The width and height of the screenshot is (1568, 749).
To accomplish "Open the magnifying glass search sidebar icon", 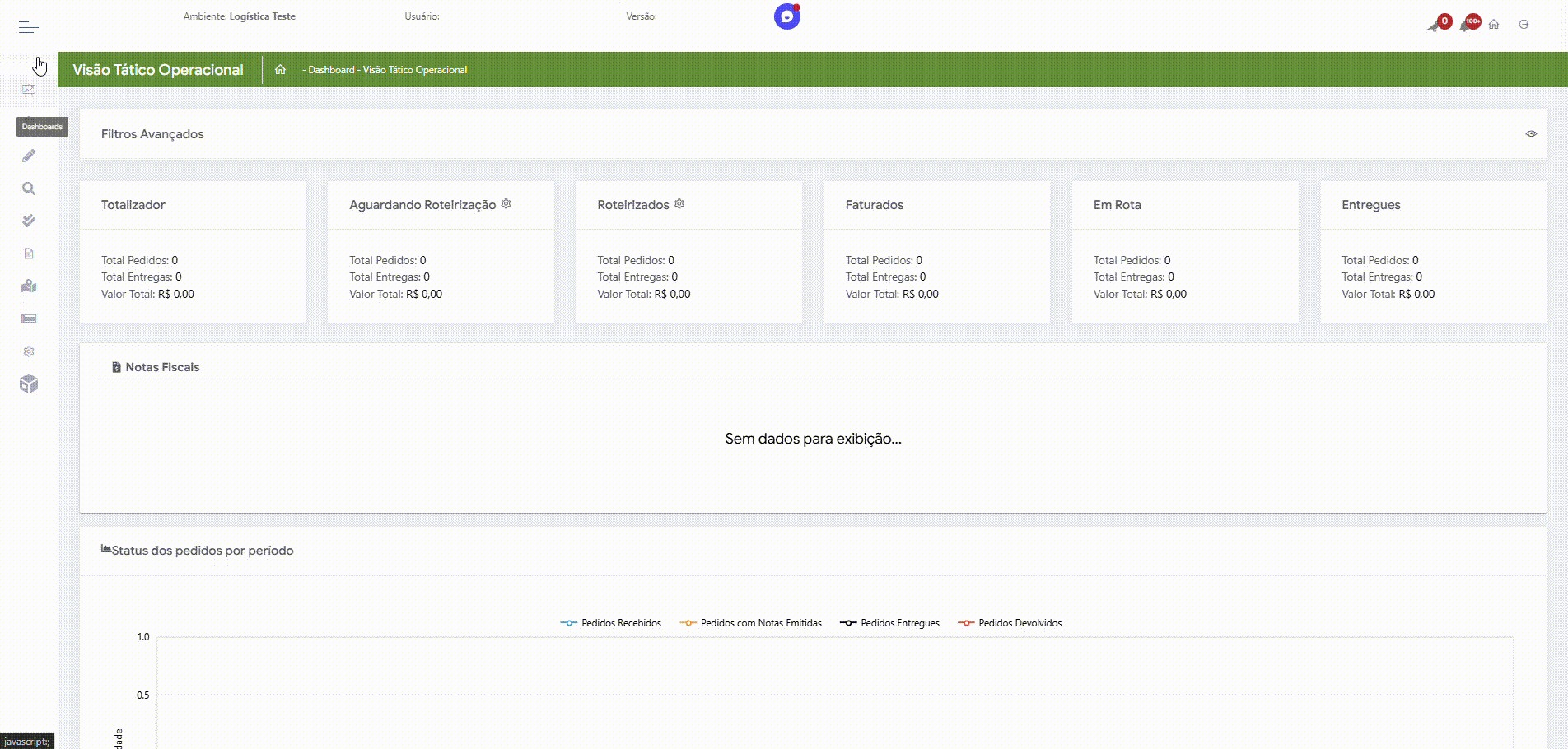I will tap(29, 188).
